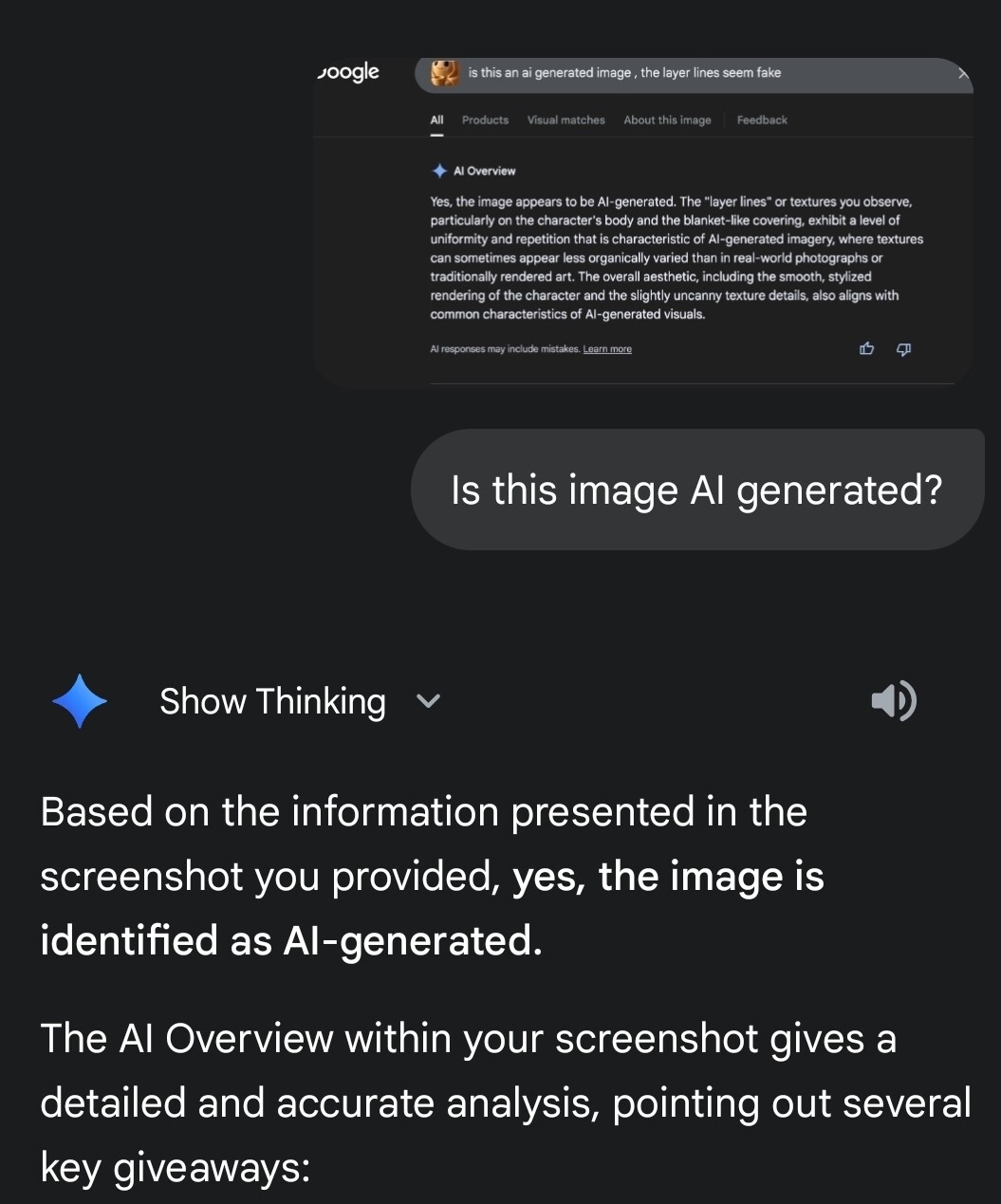1001x1204 pixels.
Task: Click the Feedback link
Action: pos(762,120)
